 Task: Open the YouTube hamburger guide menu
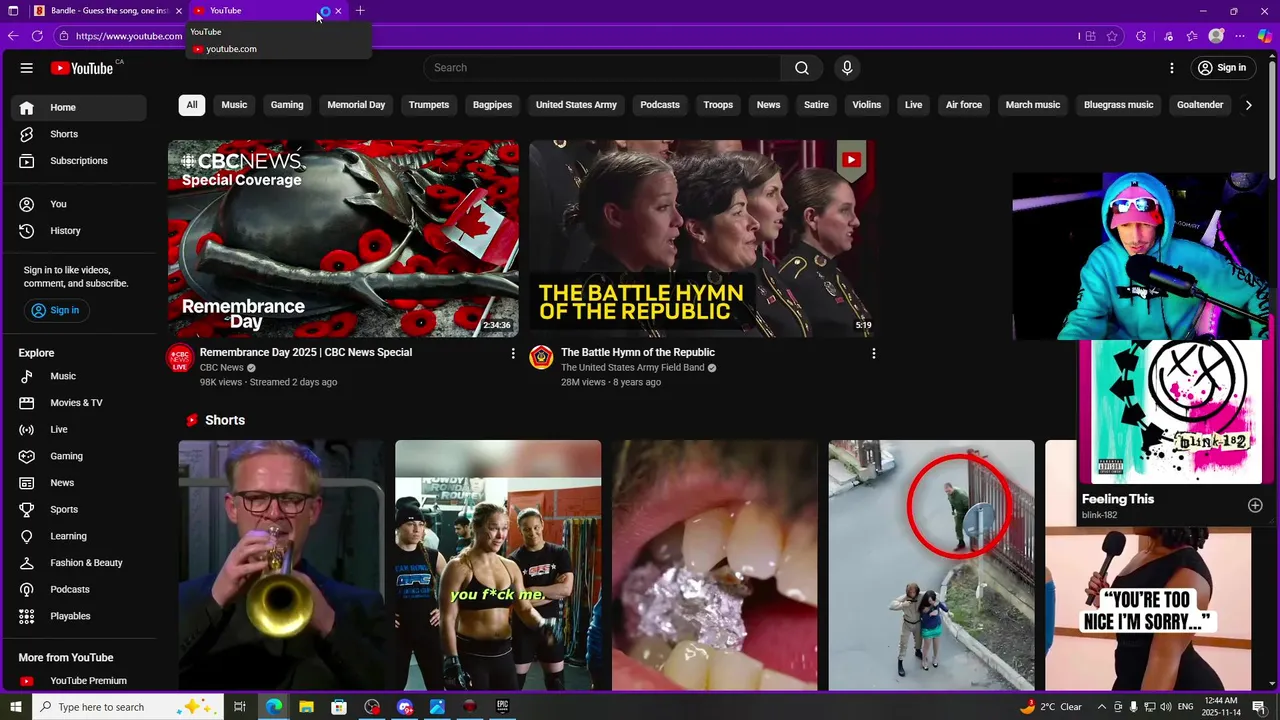[x=27, y=68]
